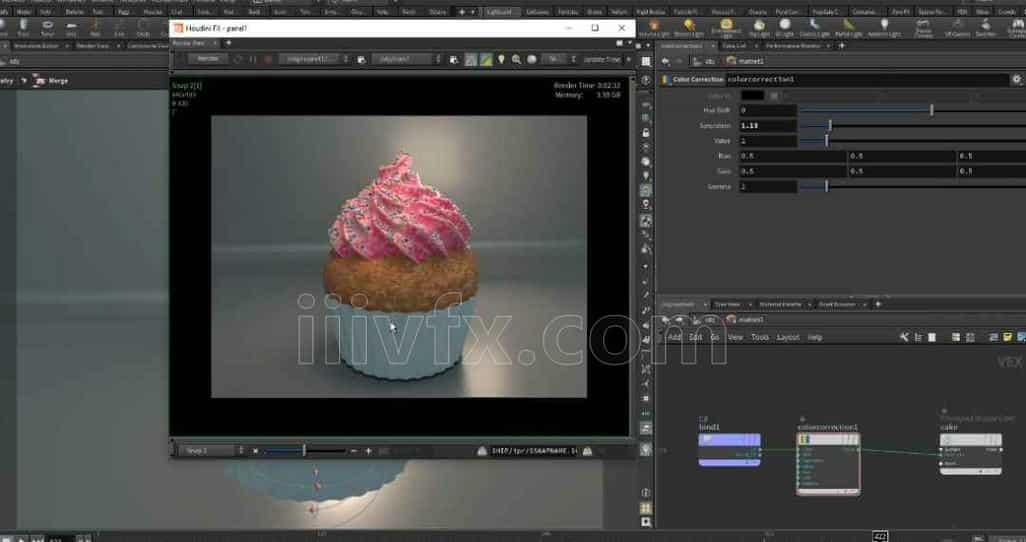The width and height of the screenshot is (1026, 542).
Task: Select the GI Light shelf tool
Action: 785,27
